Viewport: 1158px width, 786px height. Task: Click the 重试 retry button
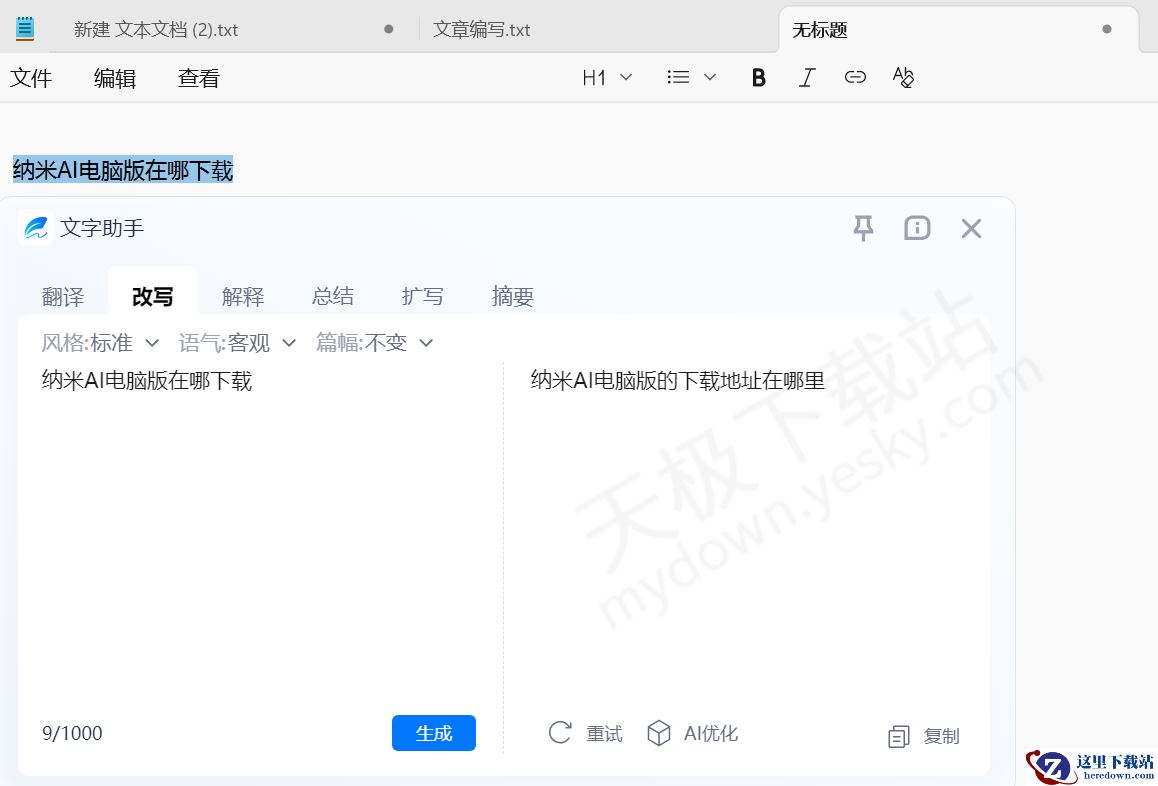pyautogui.click(x=586, y=734)
